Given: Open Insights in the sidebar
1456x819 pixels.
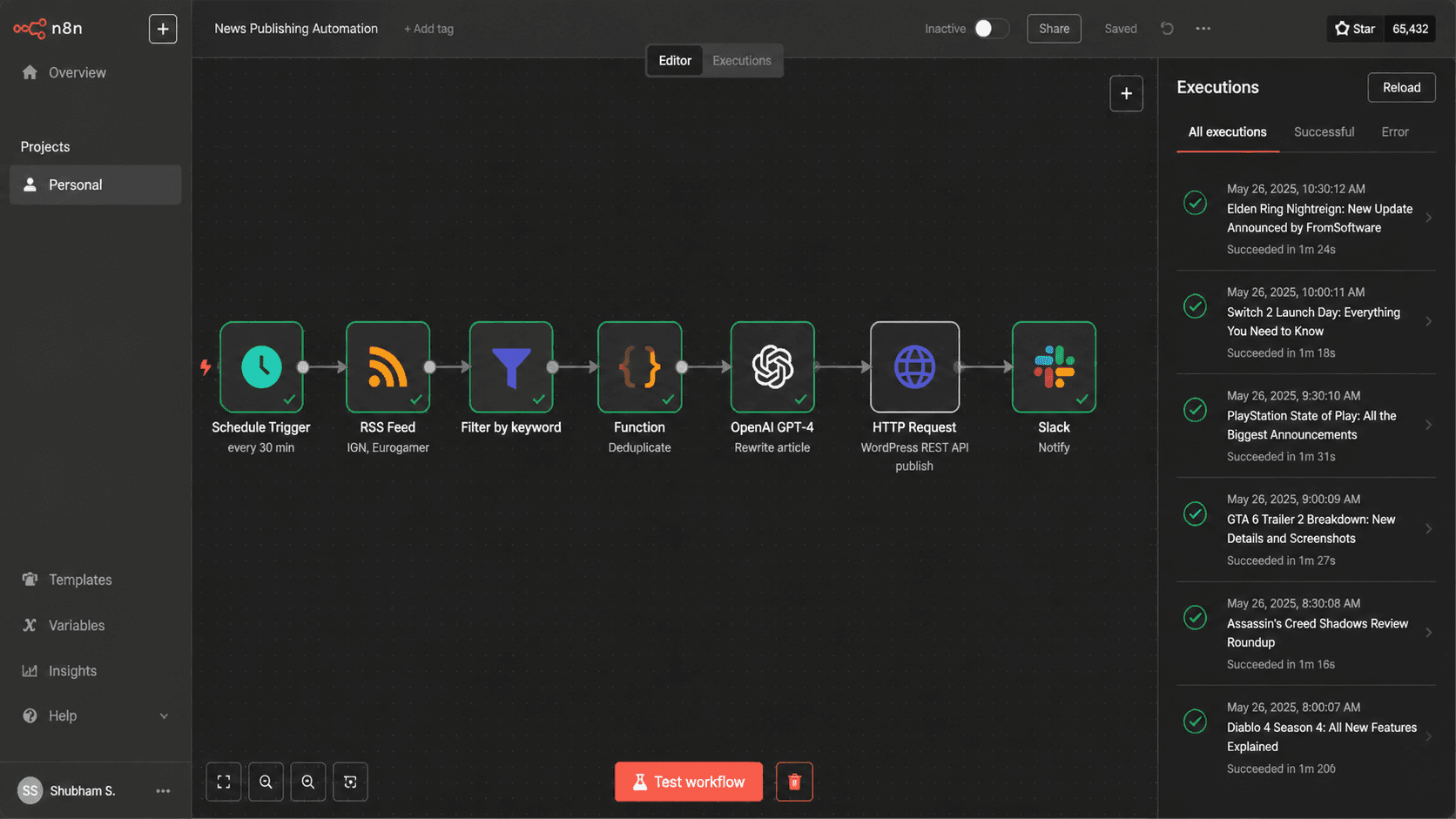Looking at the screenshot, I should (x=72, y=671).
